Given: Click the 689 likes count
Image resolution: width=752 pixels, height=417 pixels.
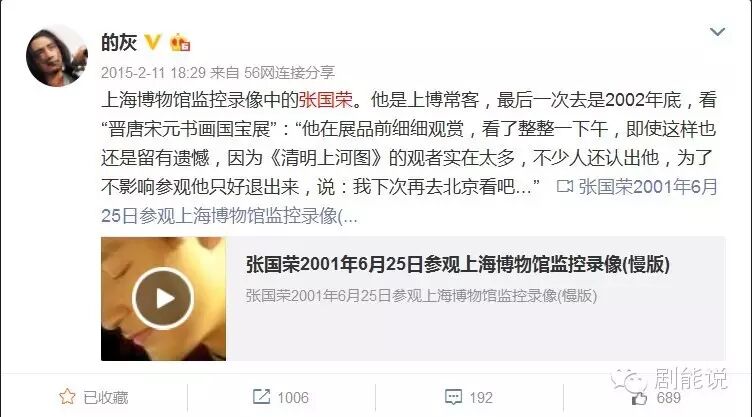Looking at the screenshot, I should (669, 398).
